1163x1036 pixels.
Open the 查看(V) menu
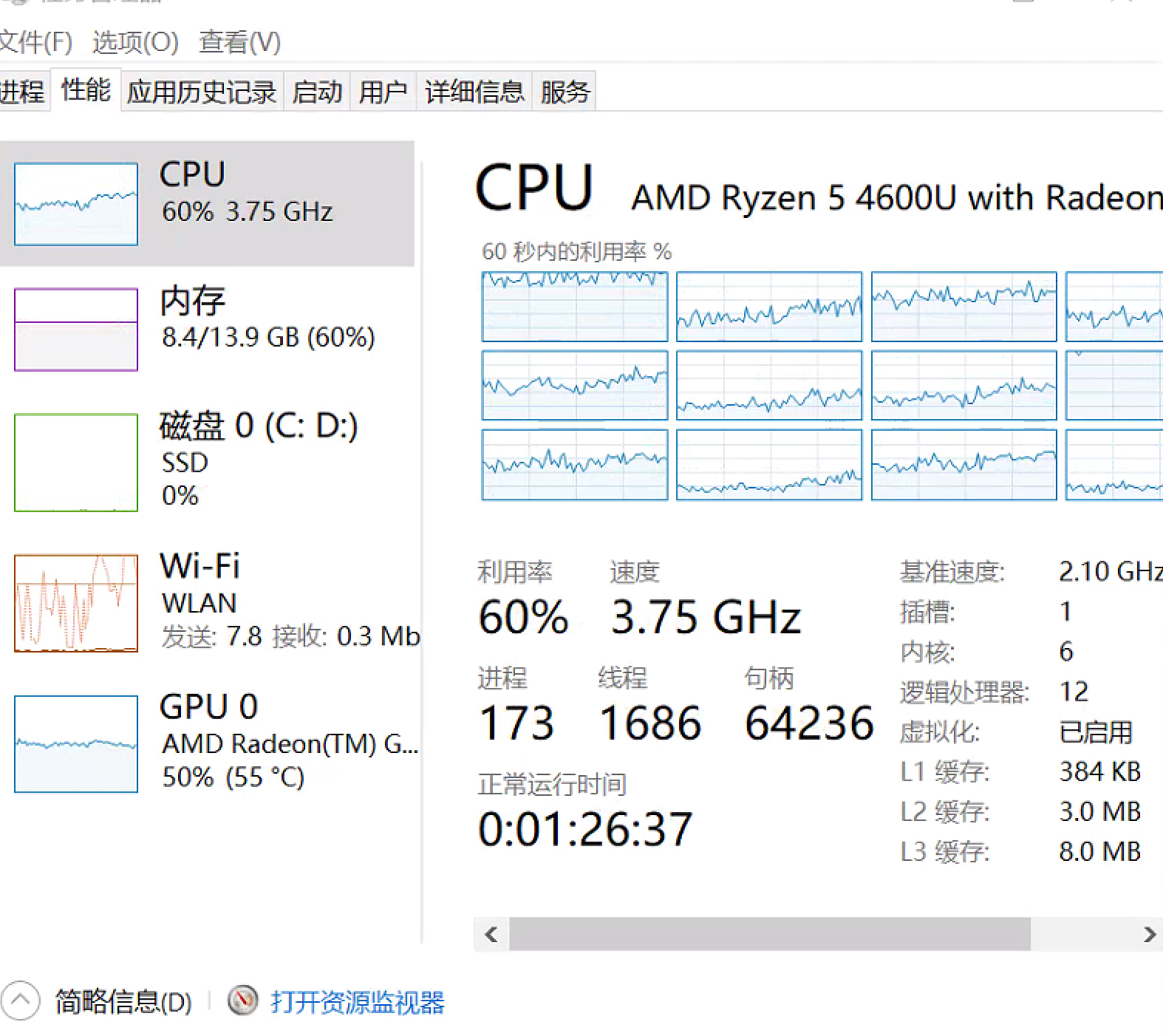tap(239, 42)
